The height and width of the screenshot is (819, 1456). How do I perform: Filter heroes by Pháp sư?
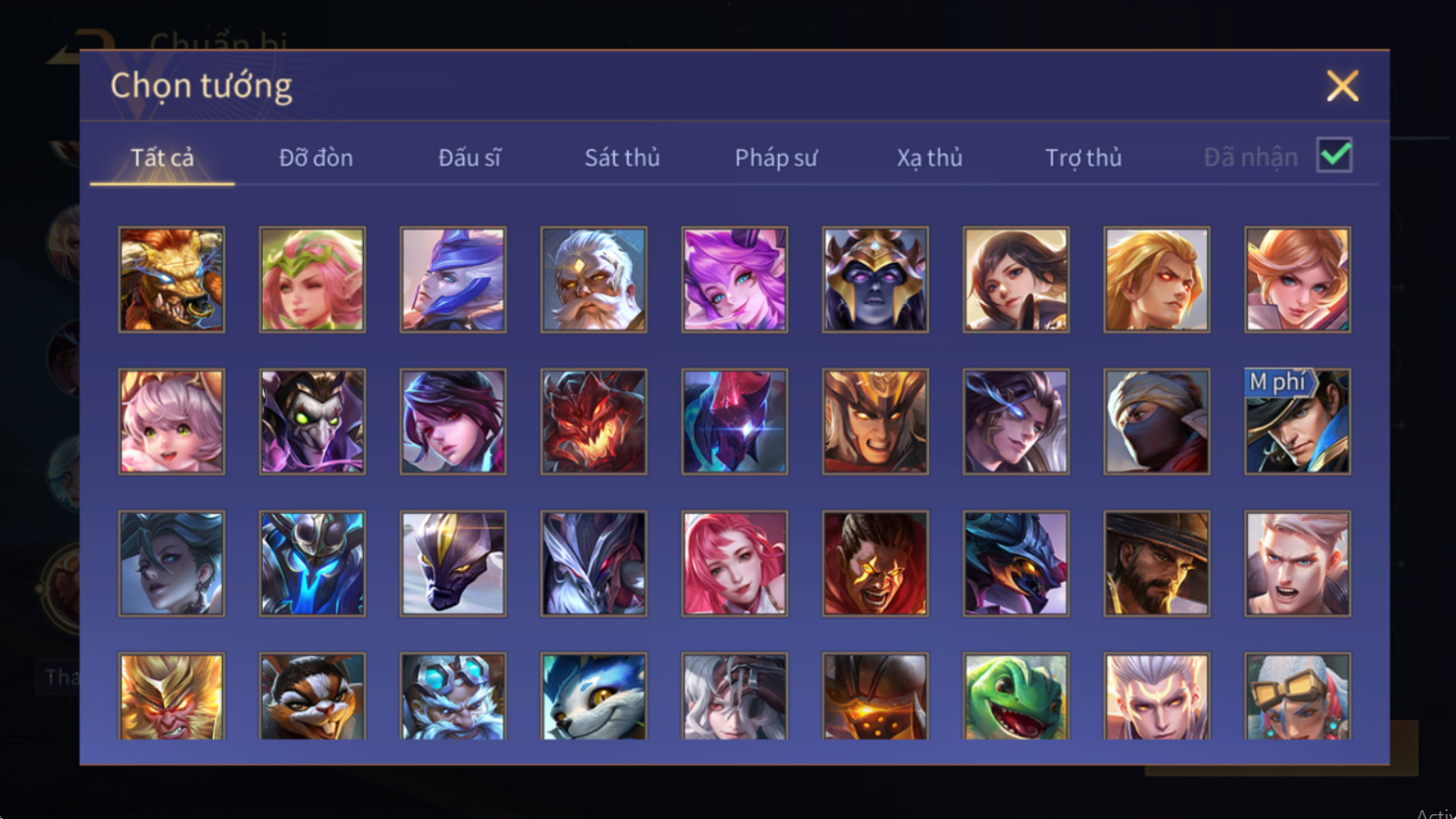(776, 157)
